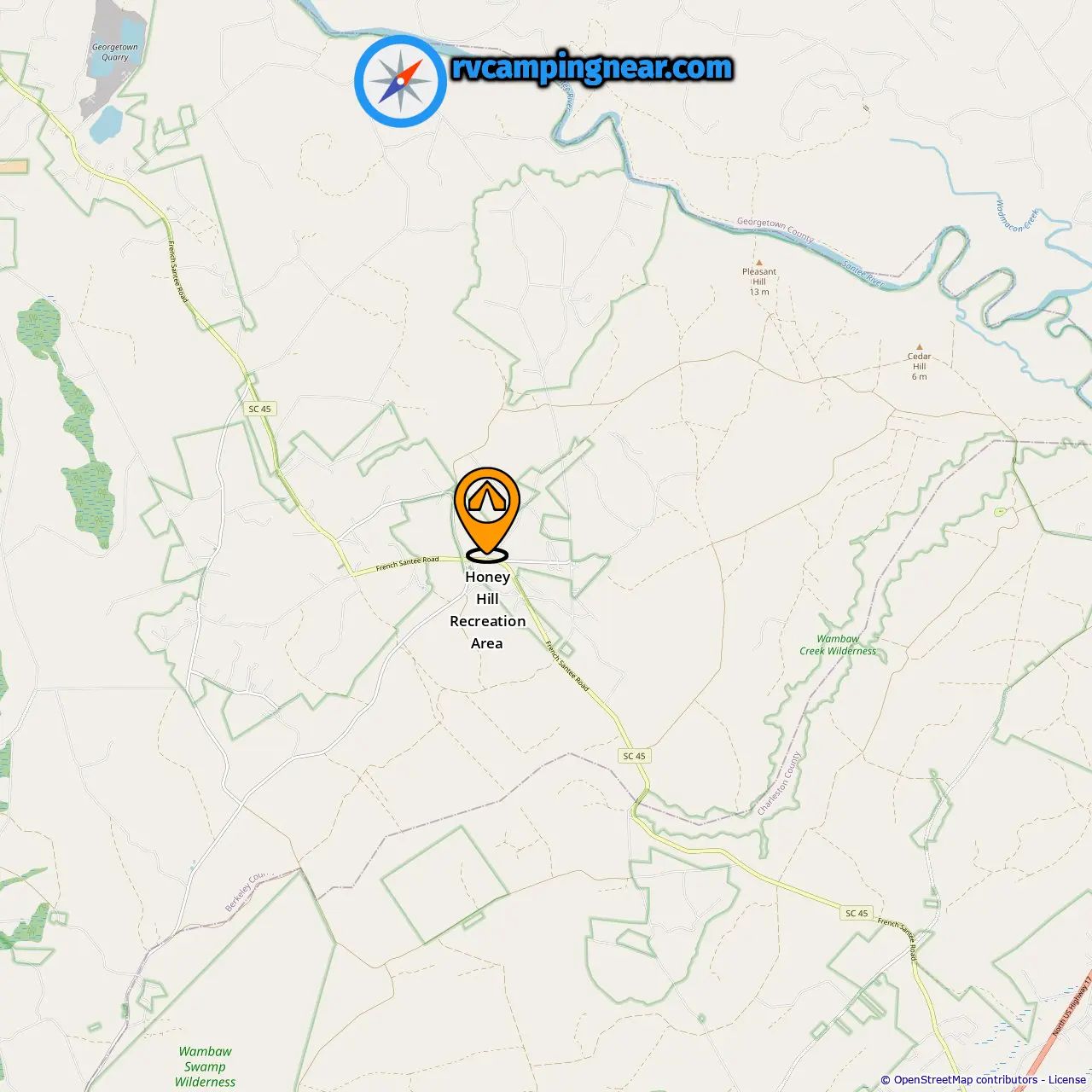Image resolution: width=1092 pixels, height=1092 pixels.
Task: Select the SC 45 shield near Georgetown Quarry road
Action: point(259,409)
